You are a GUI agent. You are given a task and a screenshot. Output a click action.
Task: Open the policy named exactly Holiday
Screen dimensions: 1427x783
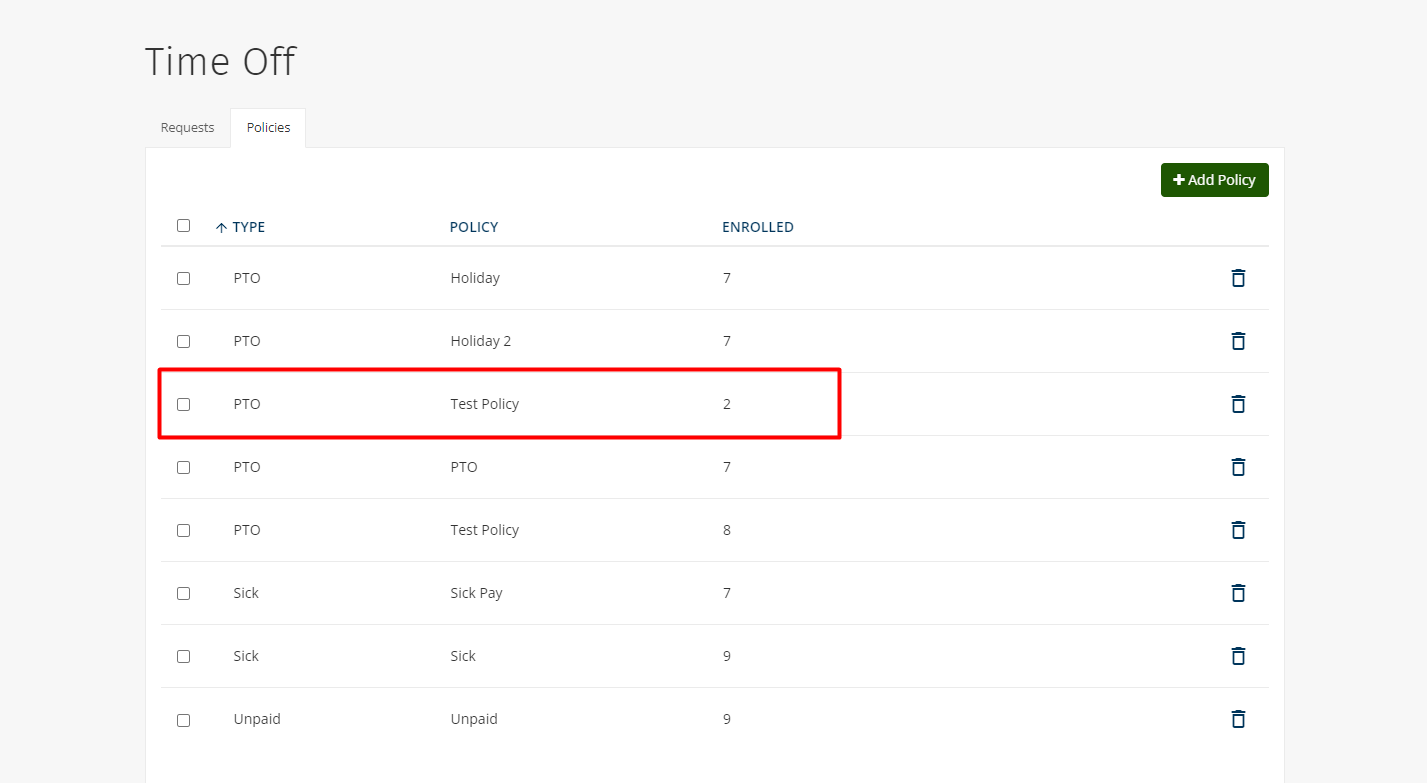pos(475,278)
